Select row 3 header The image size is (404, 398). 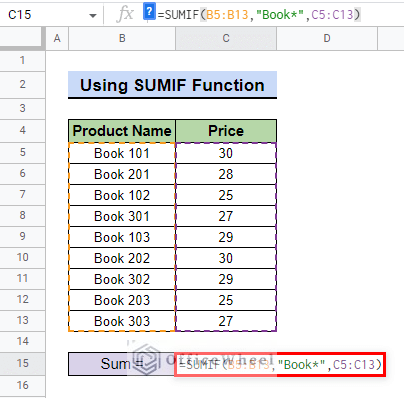tap(22, 109)
